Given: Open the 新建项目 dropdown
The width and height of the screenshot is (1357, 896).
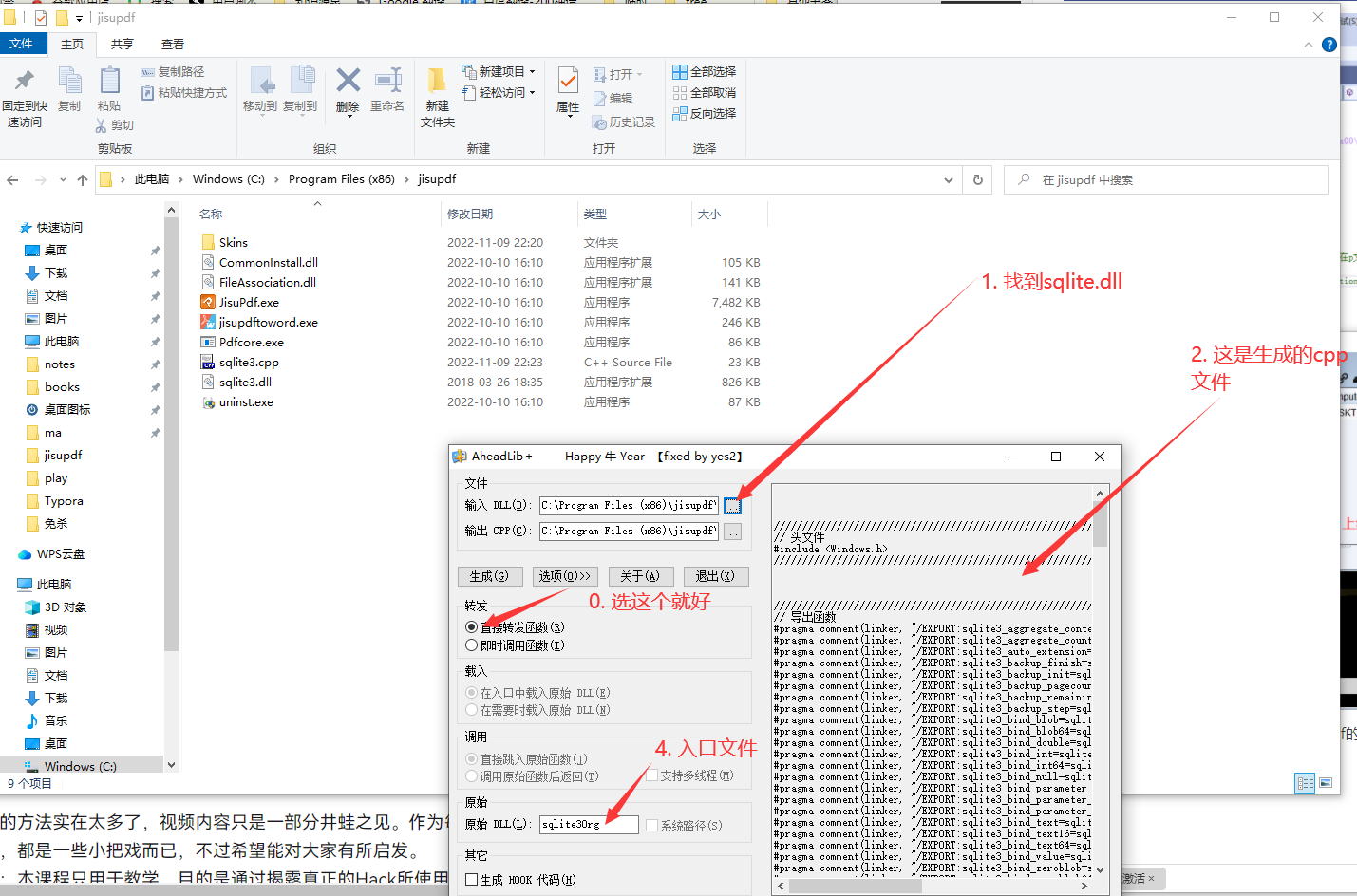Looking at the screenshot, I should (x=499, y=72).
